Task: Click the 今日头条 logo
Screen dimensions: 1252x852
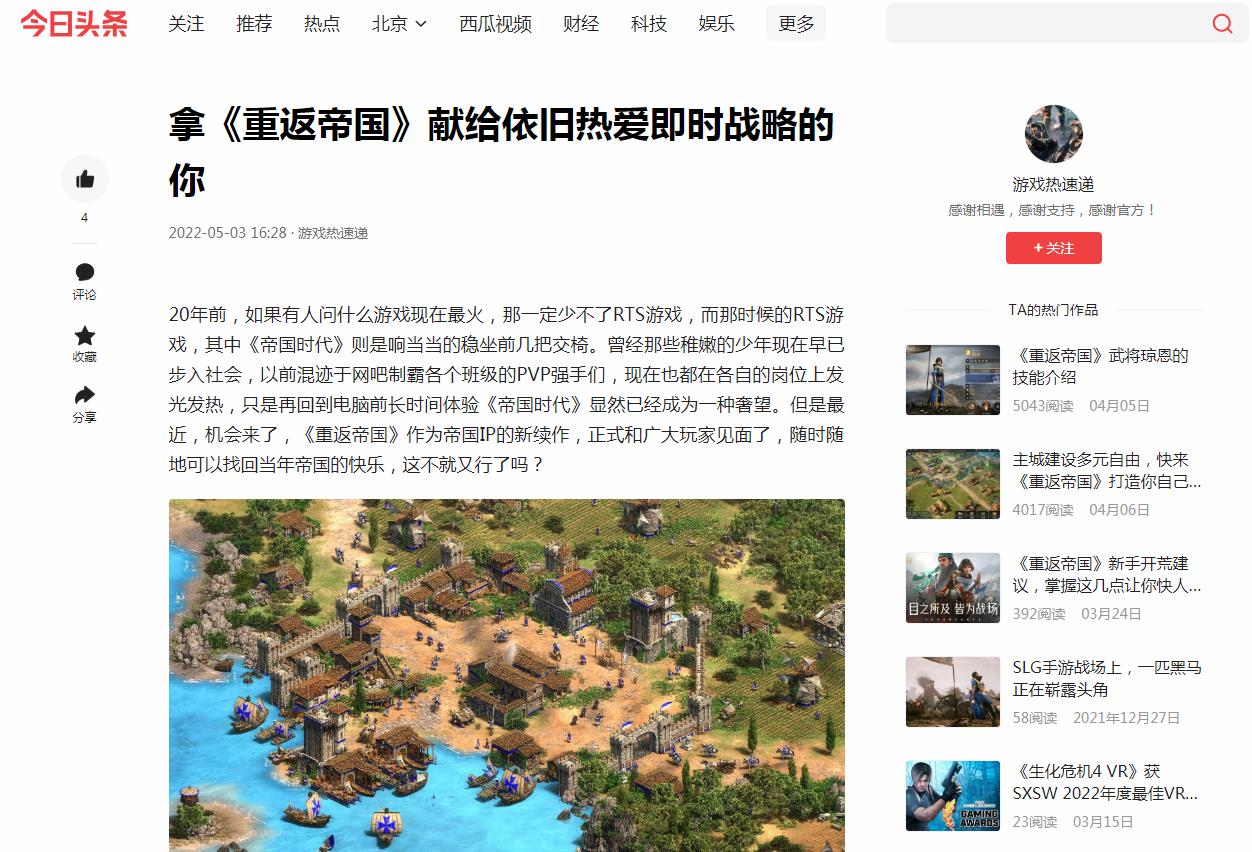Action: tap(74, 23)
